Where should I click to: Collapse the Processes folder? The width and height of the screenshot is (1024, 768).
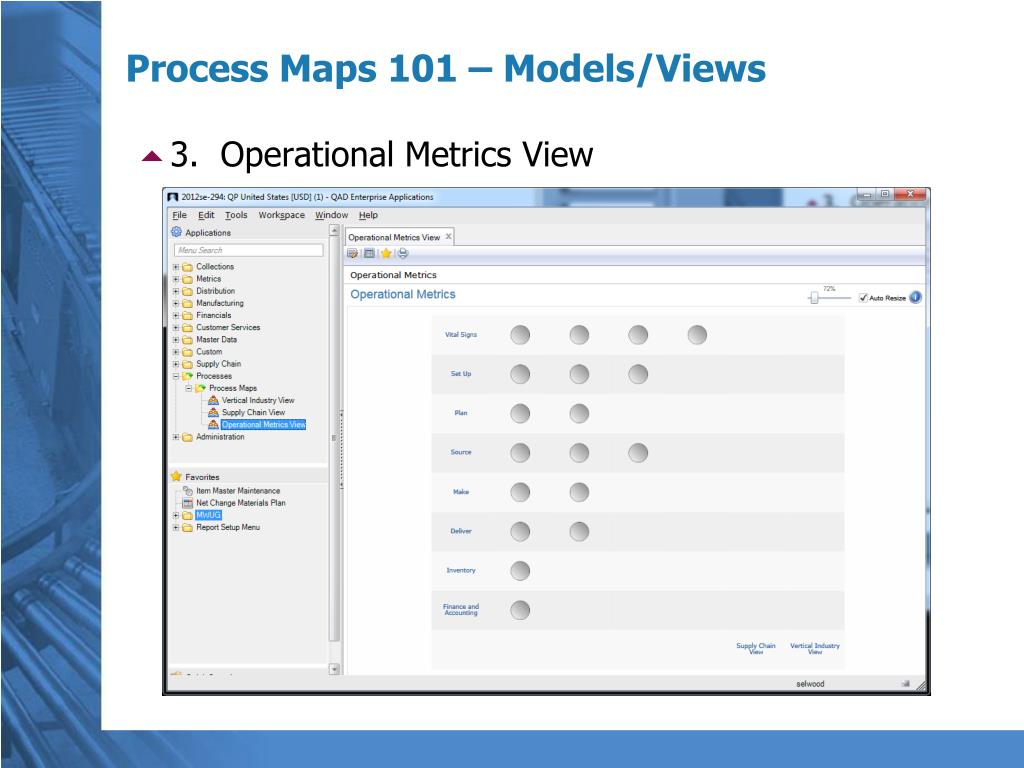[x=176, y=376]
